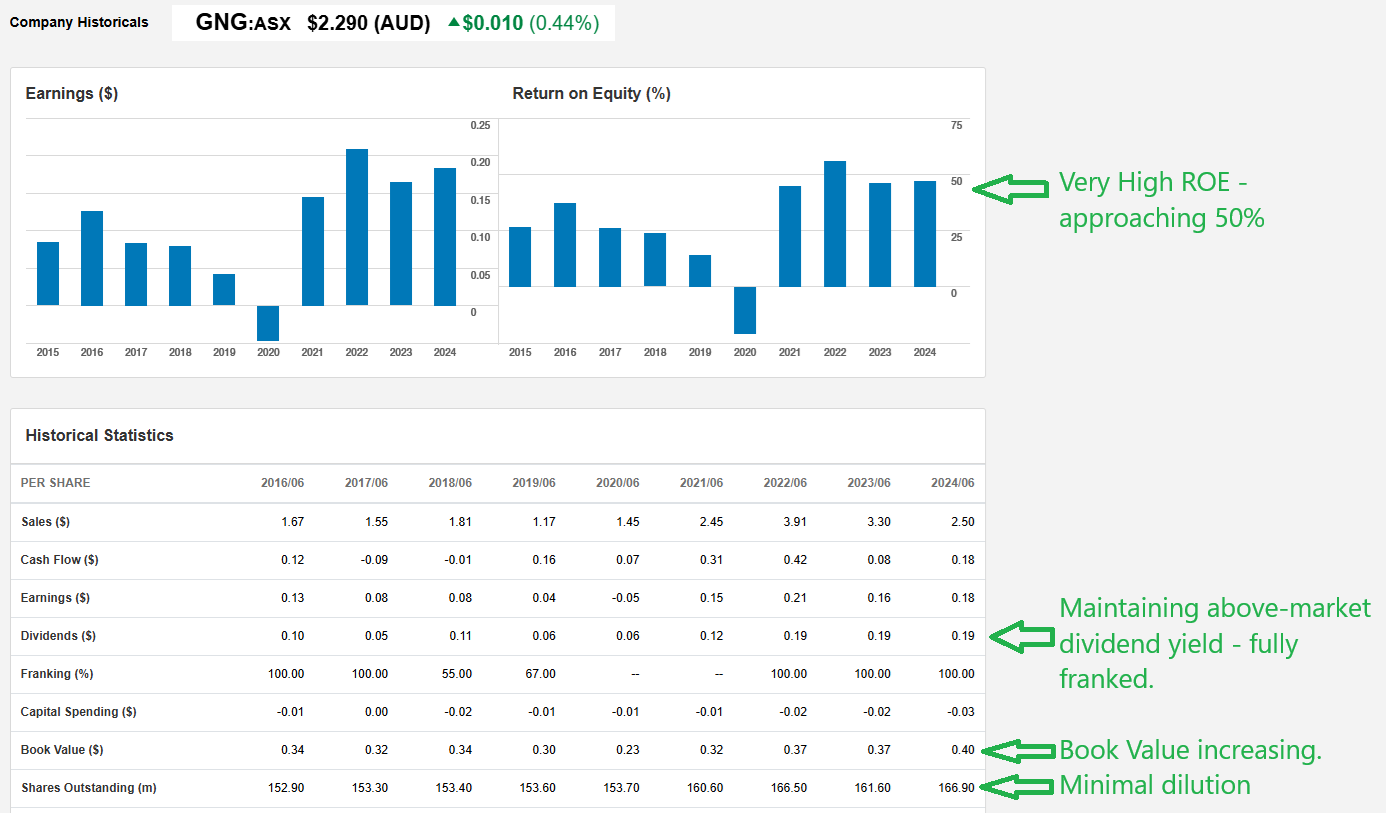
Task: Click Cash Flow value 0.42 for 2022/06
Action: coord(796,560)
